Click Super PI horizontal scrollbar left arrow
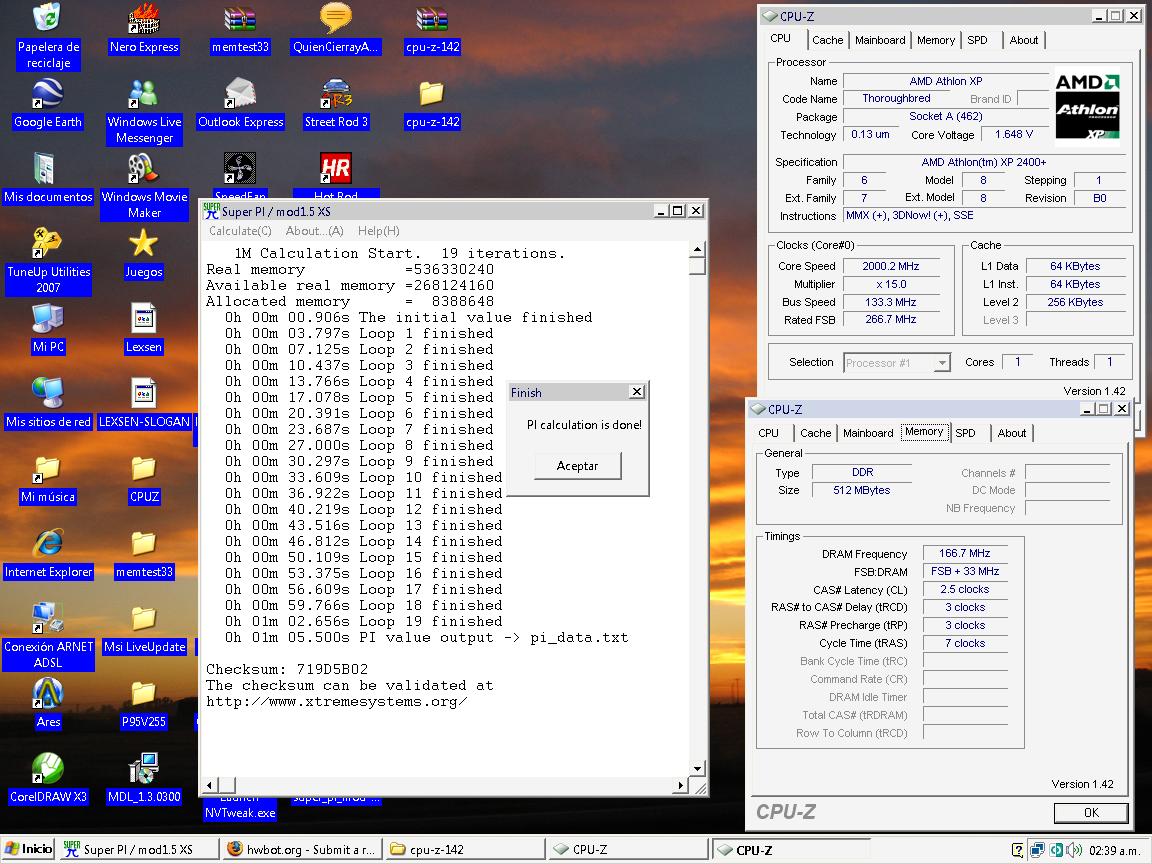 click(209, 785)
